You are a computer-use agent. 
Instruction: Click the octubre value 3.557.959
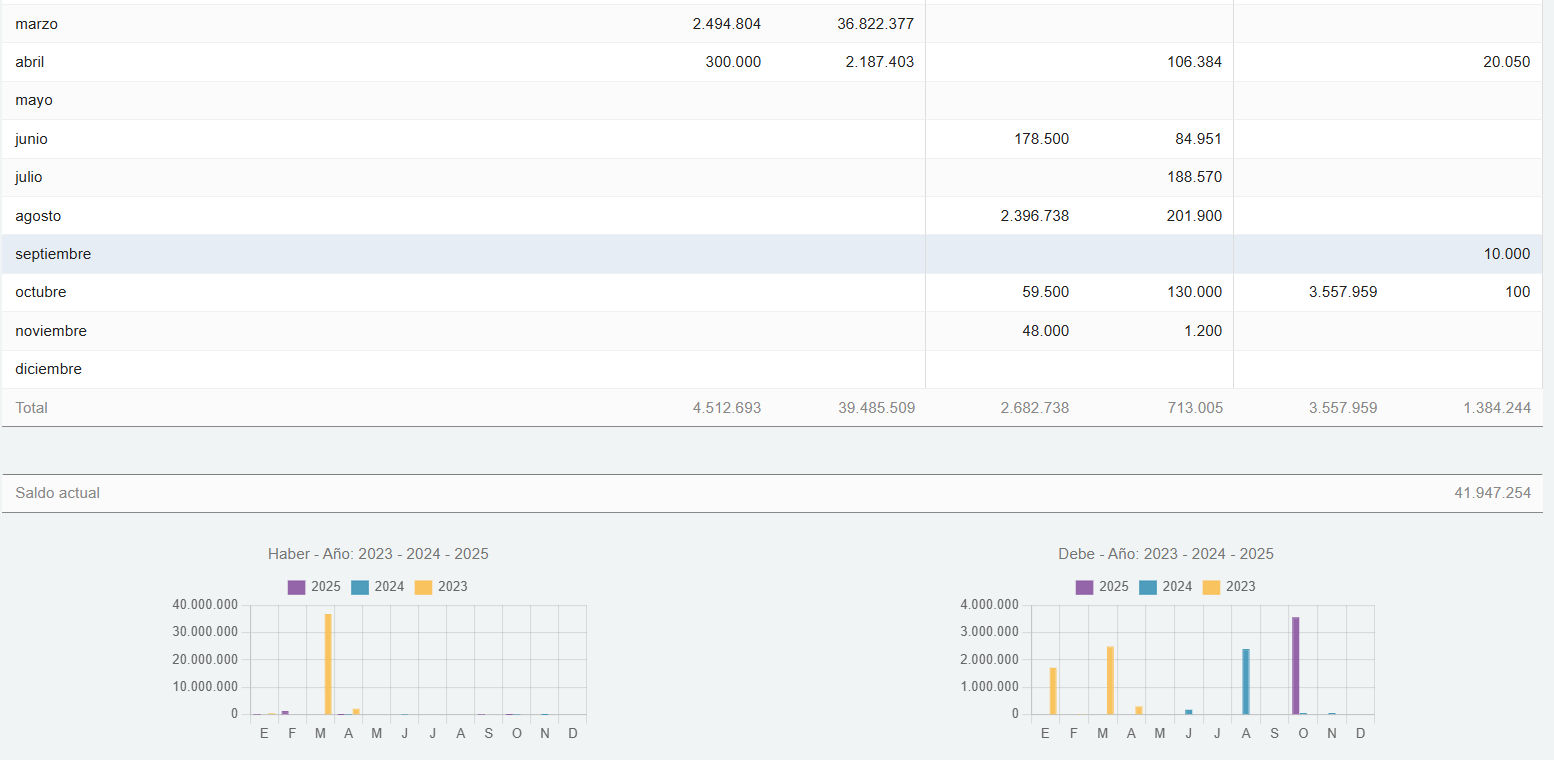[1342, 292]
